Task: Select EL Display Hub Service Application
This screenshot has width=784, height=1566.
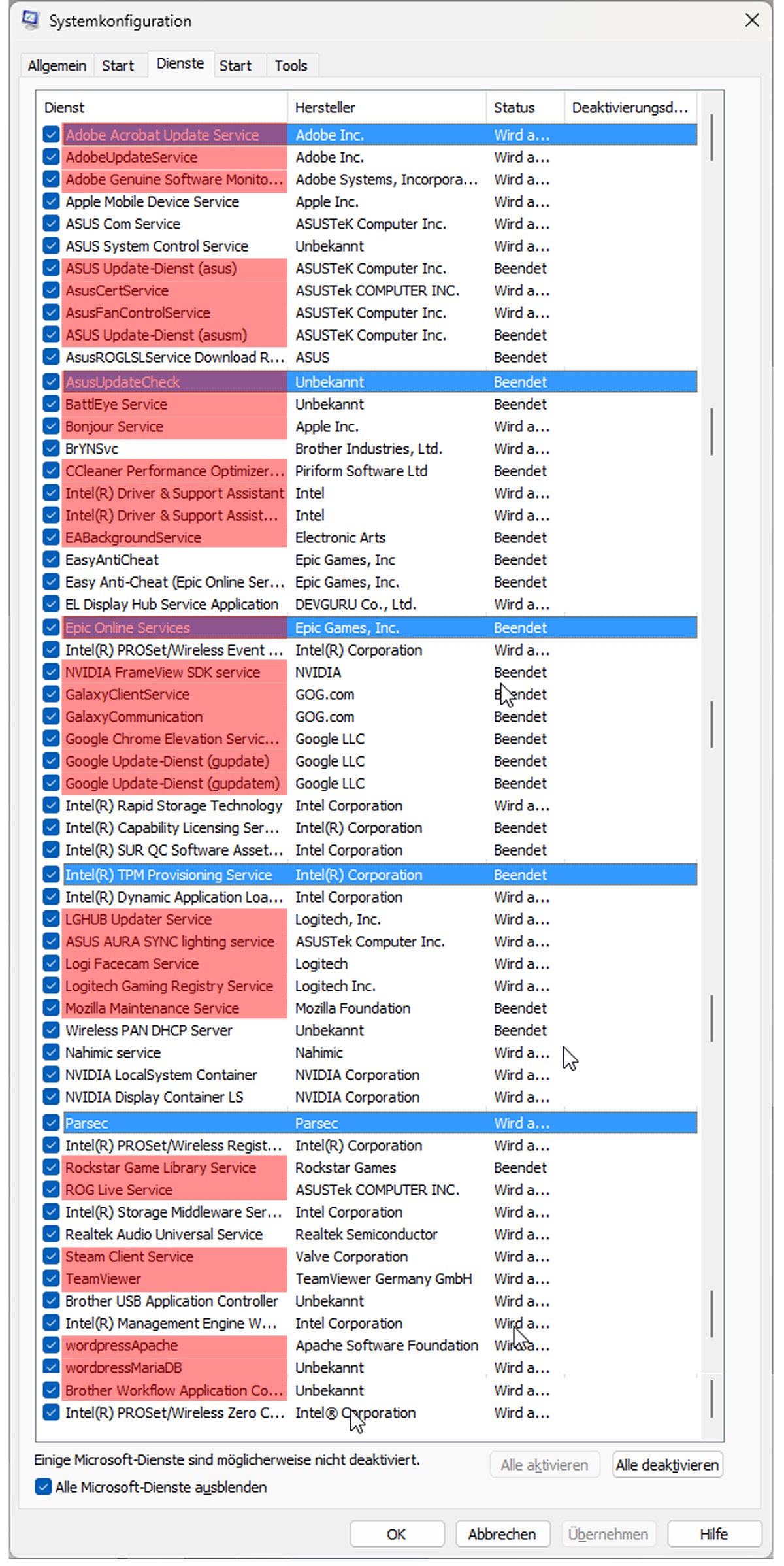Action: pos(172,604)
